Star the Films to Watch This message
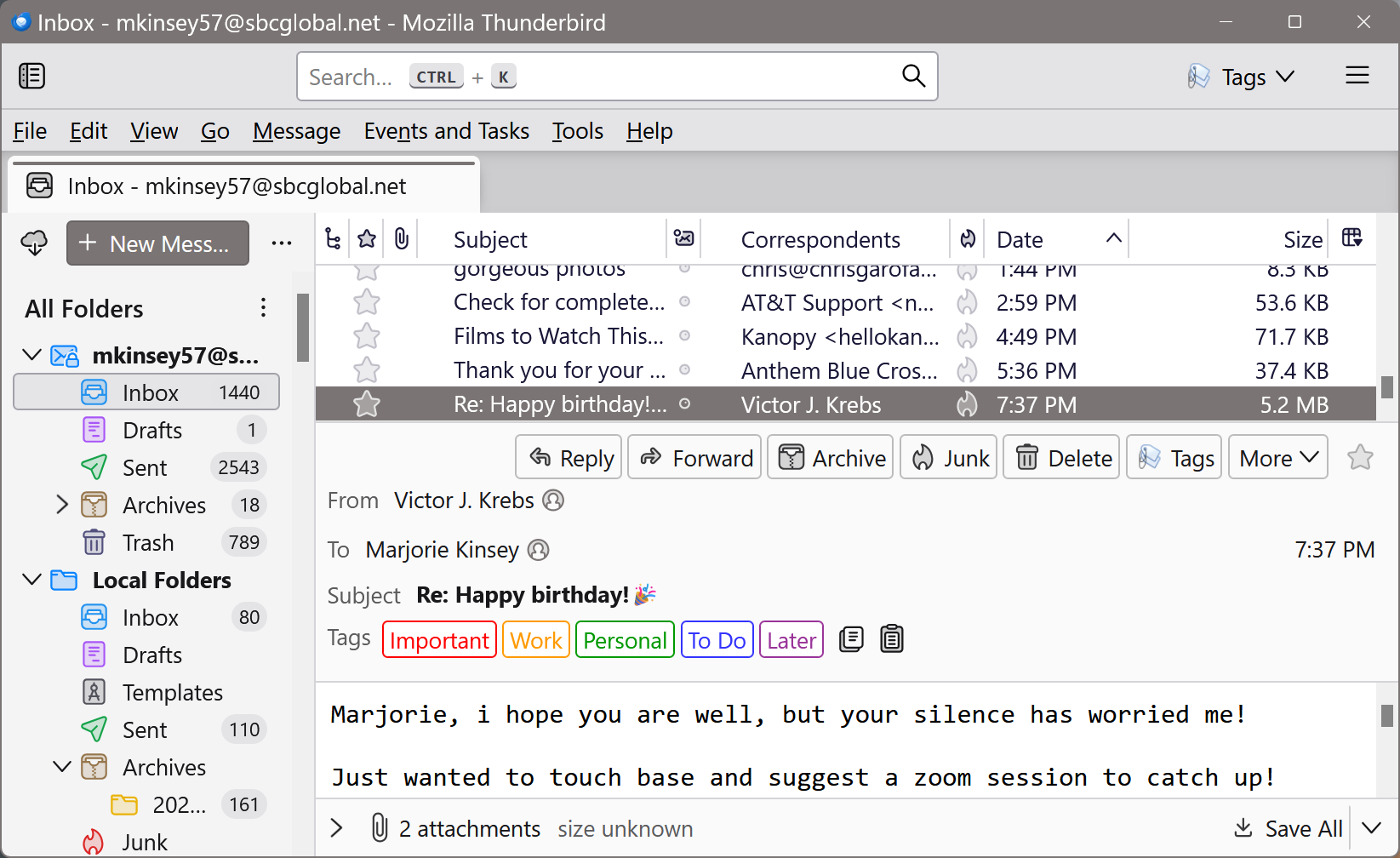Viewport: 1400px width, 858px height. (367, 336)
